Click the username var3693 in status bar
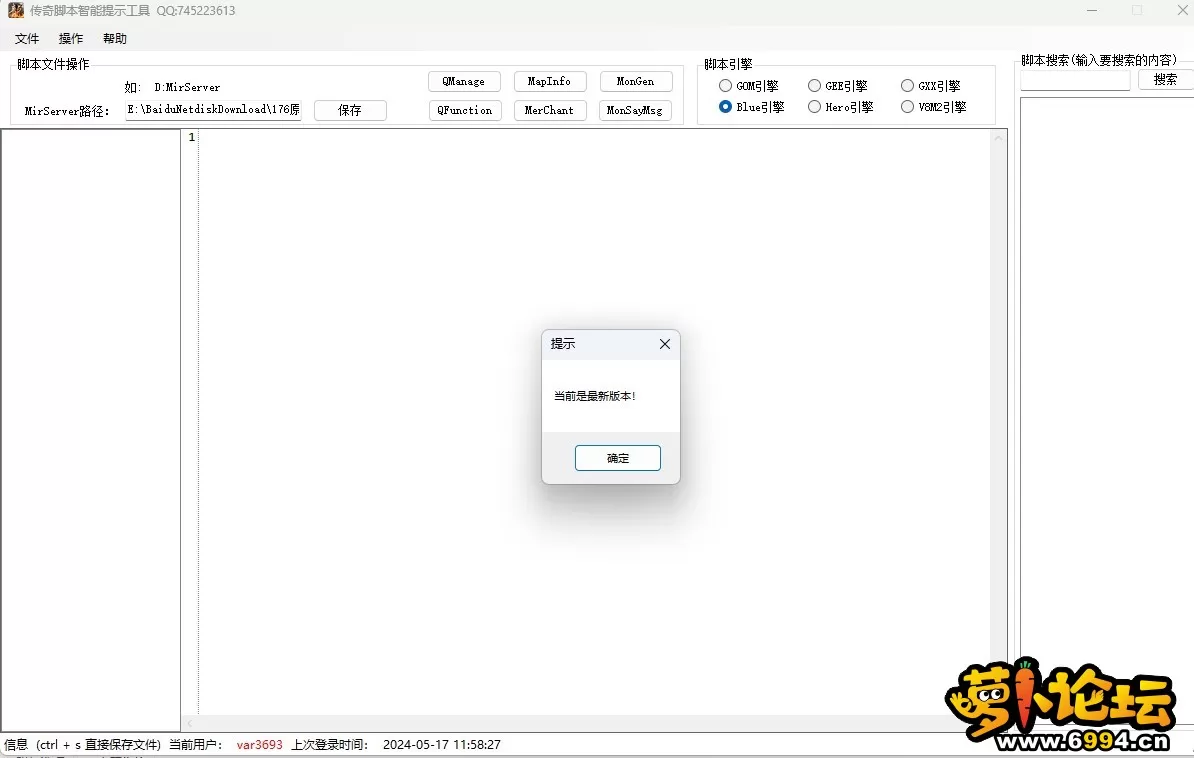The height and width of the screenshot is (758, 1194). pyautogui.click(x=260, y=745)
